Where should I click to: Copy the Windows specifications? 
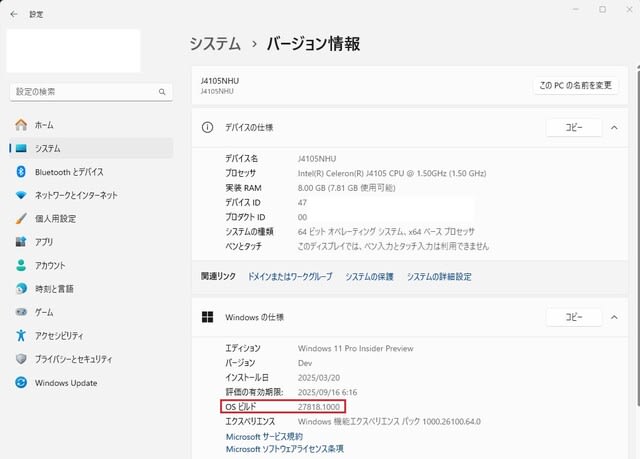(573, 317)
